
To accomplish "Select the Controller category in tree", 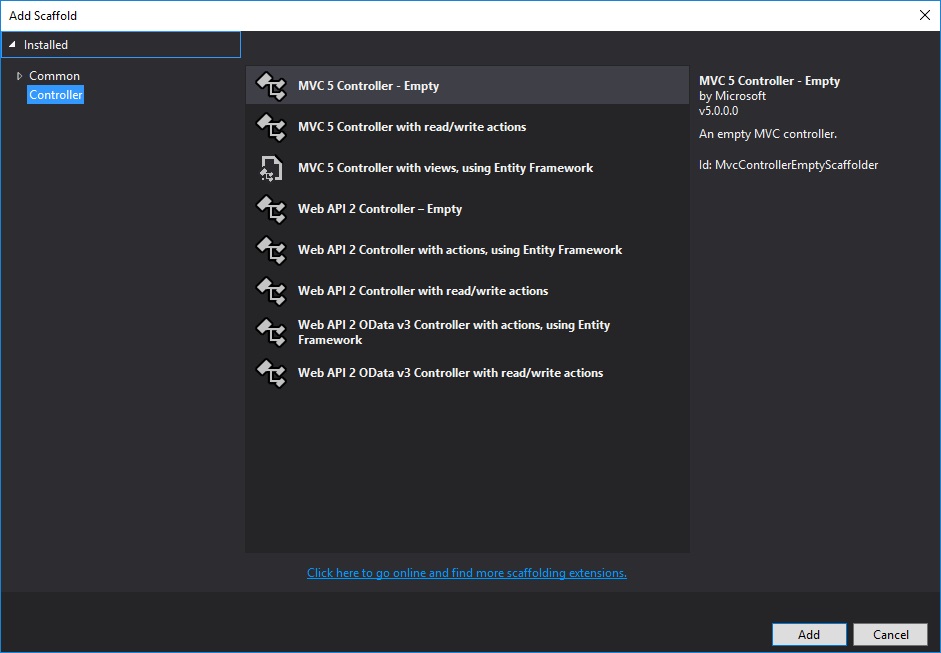I will click(x=56, y=95).
